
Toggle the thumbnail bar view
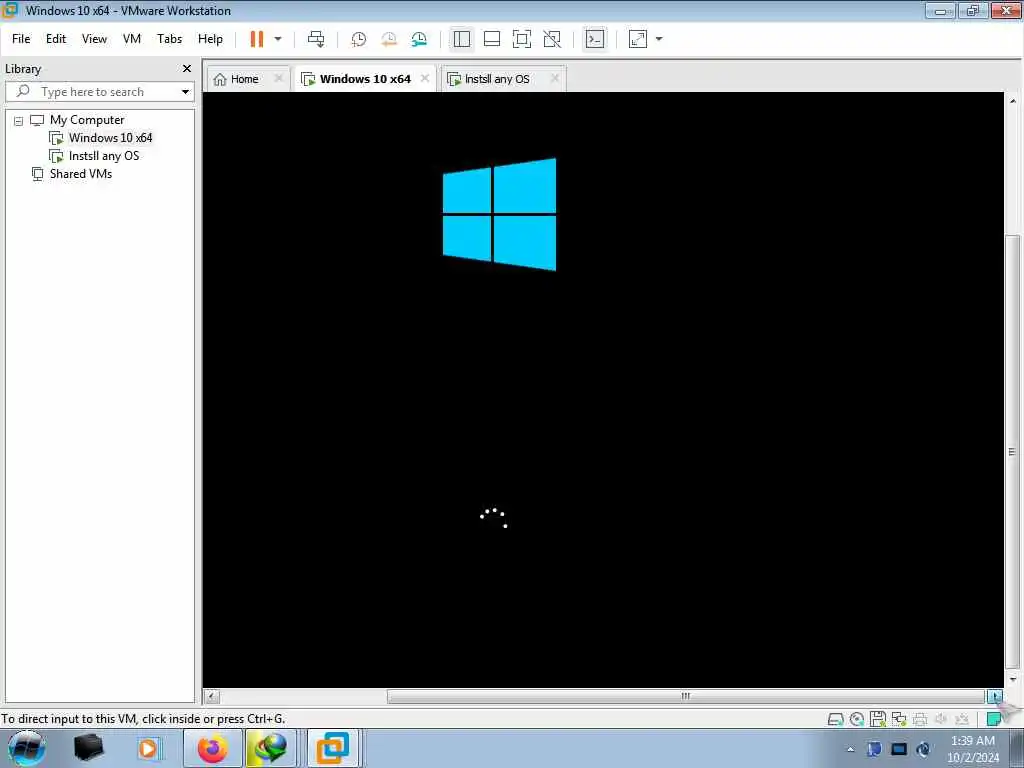492,39
